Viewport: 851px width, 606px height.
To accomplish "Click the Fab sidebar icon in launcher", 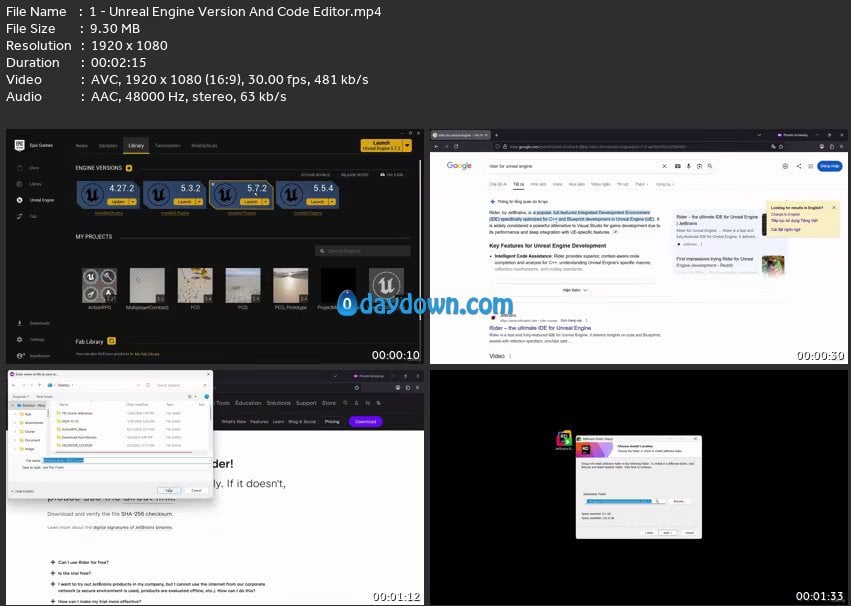I will (x=20, y=216).
